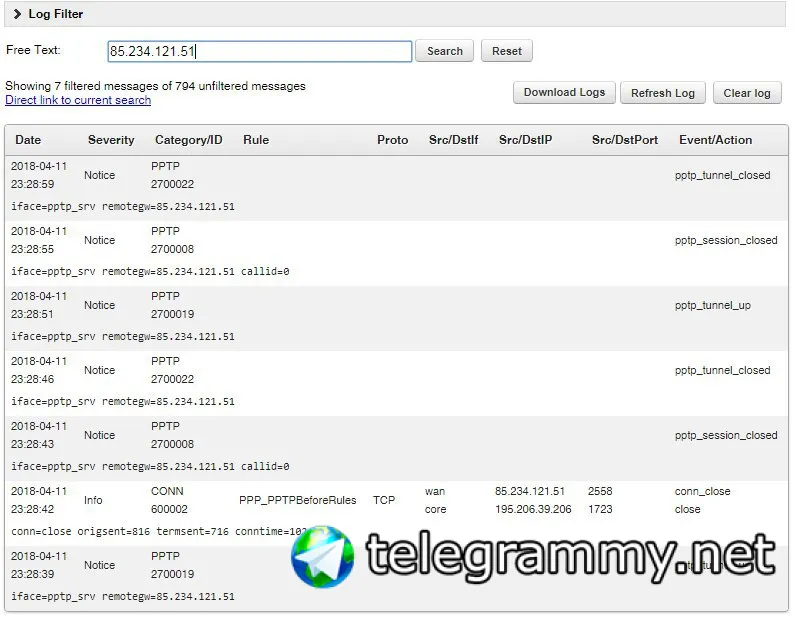Click the 2700019 ID in 23:28:39 row
The image size is (794, 617).
(x=172, y=574)
